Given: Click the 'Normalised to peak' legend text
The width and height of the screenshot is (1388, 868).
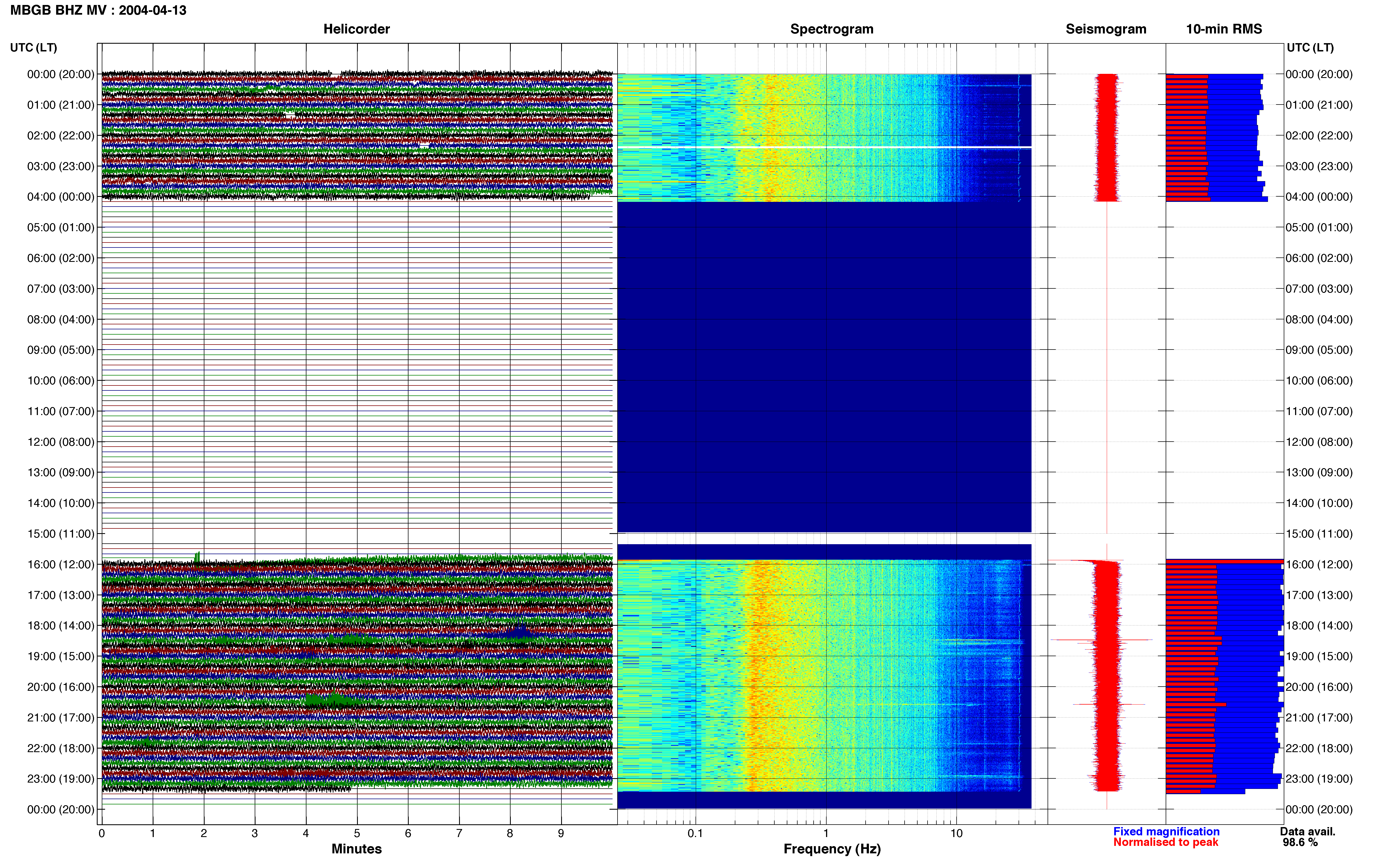Looking at the screenshot, I should pyautogui.click(x=1165, y=842).
